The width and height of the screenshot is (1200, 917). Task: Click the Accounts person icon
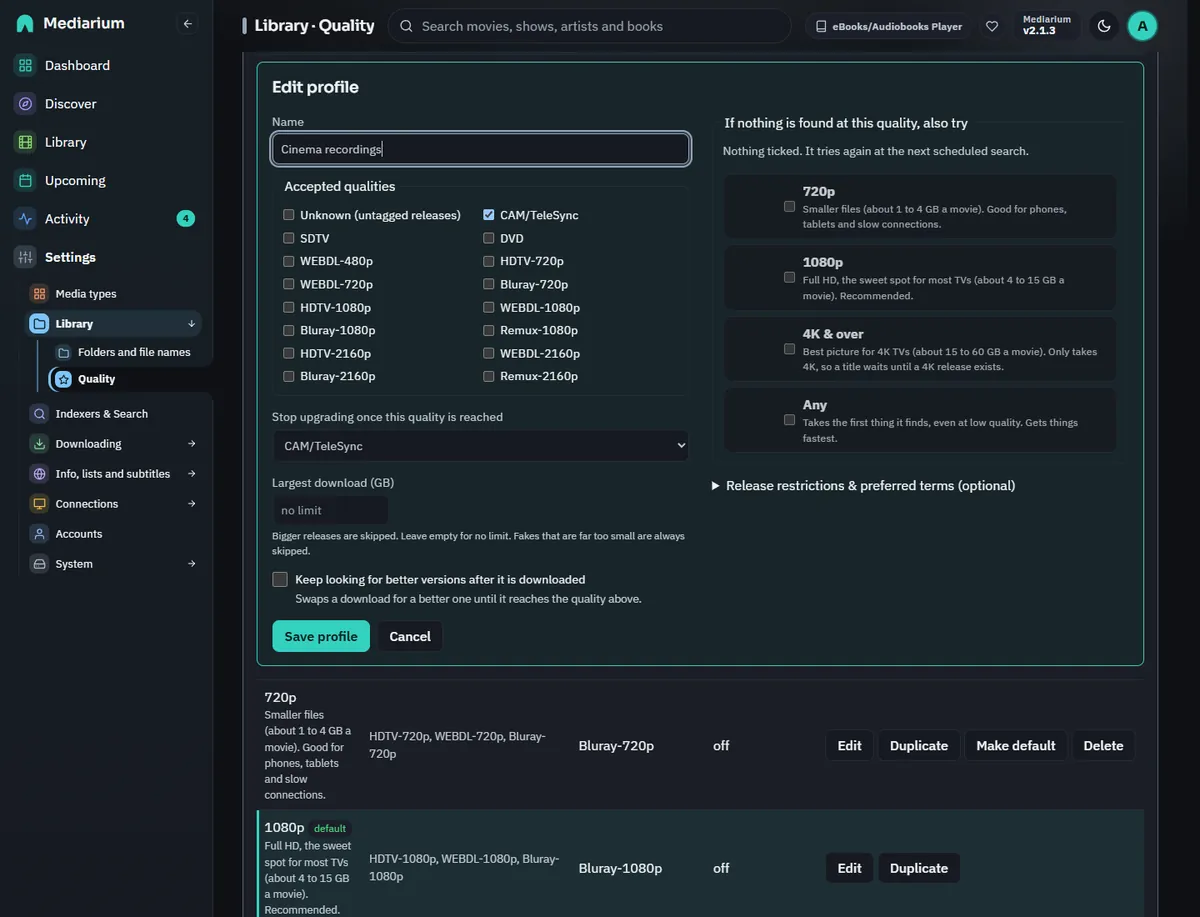tap(39, 534)
